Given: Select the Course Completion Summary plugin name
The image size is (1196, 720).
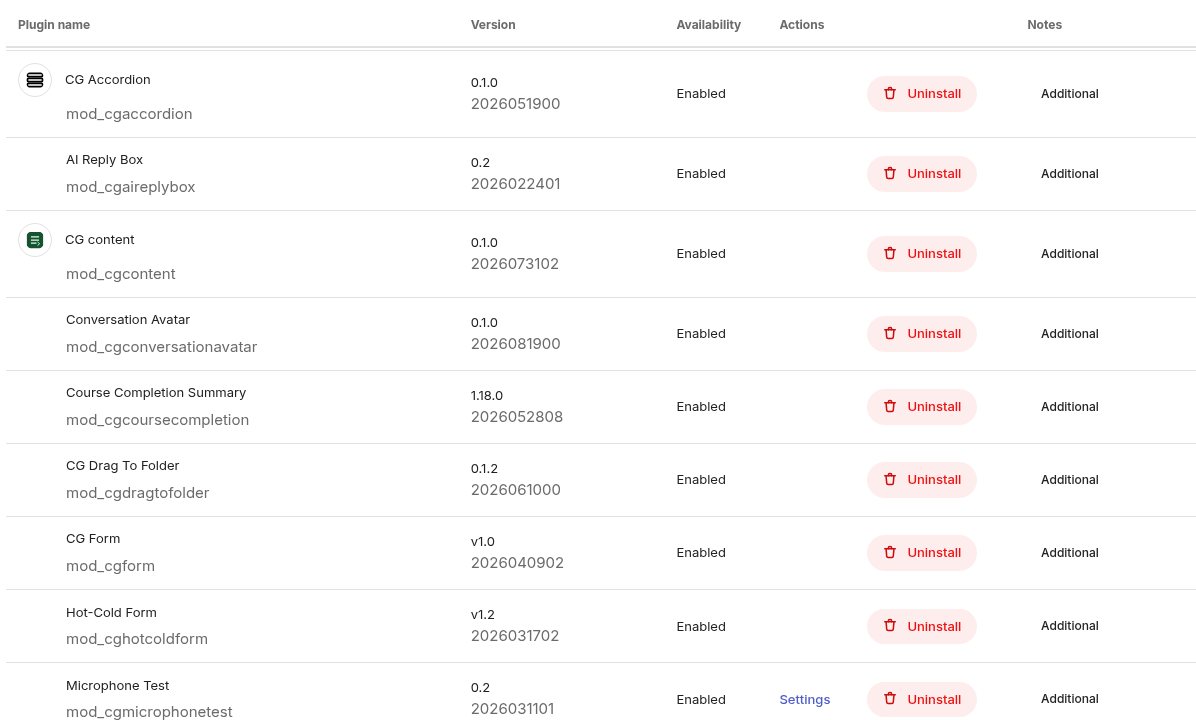Looking at the screenshot, I should (156, 393).
